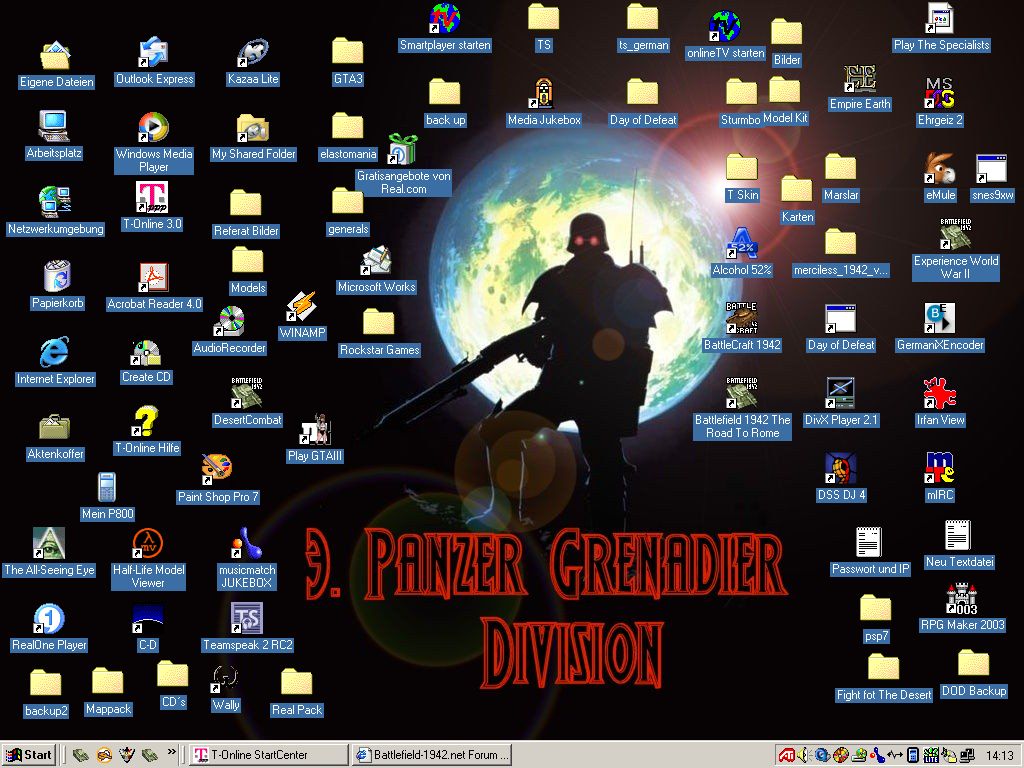This screenshot has height=768, width=1024.
Task: Select the Acrobat Reader 4.0 icon
Action: tap(154, 278)
